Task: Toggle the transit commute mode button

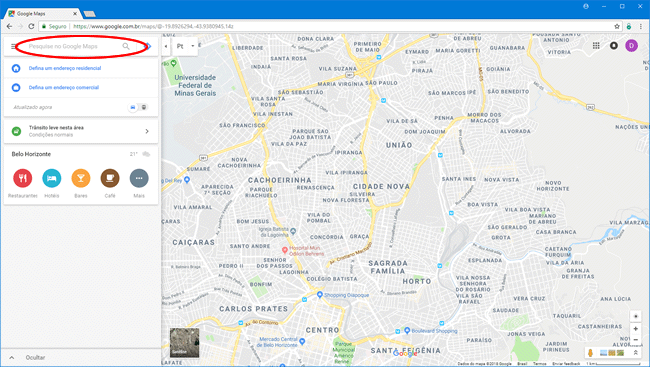Action: click(144, 107)
